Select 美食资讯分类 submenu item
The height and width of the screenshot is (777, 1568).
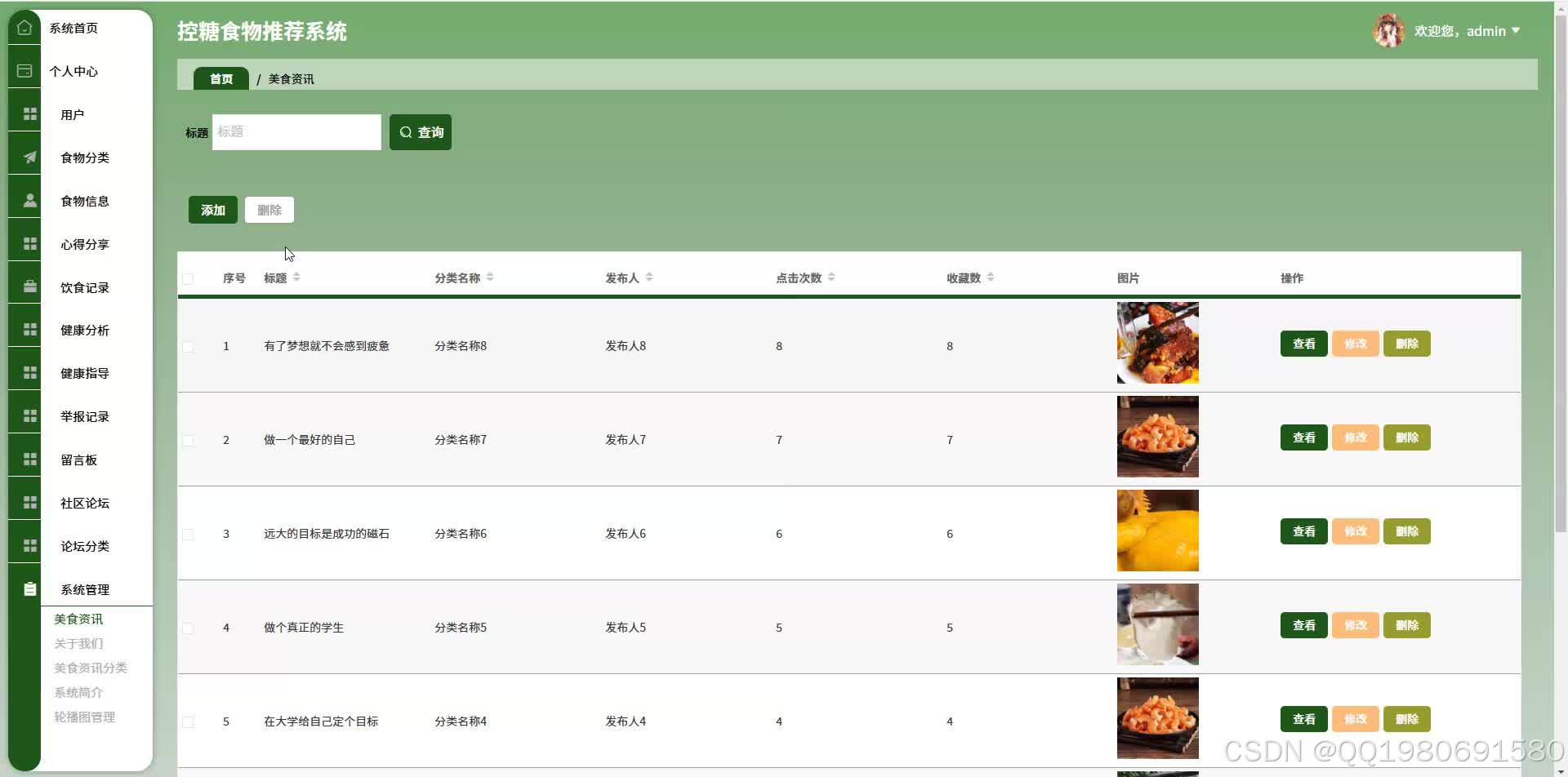tap(91, 668)
